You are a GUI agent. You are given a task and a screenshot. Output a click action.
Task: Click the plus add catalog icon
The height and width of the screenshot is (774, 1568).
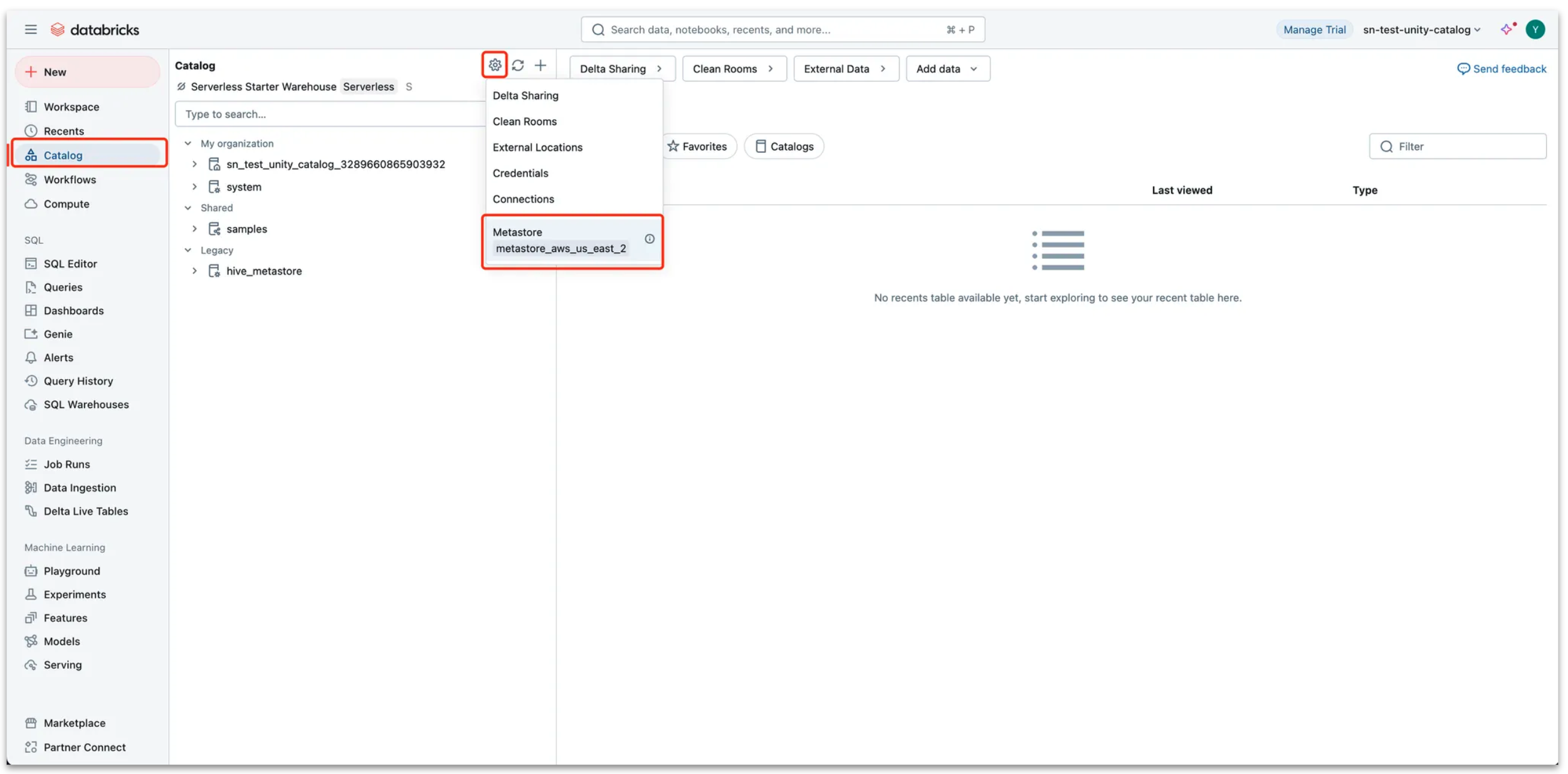[540, 65]
